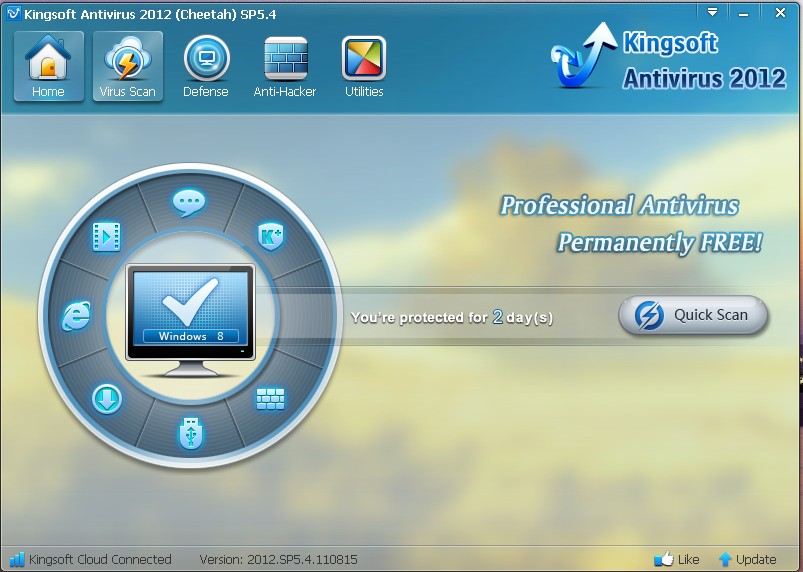Image resolution: width=803 pixels, height=572 pixels.
Task: Click the Kingsoft Cloud Connected status
Action: coord(91,559)
